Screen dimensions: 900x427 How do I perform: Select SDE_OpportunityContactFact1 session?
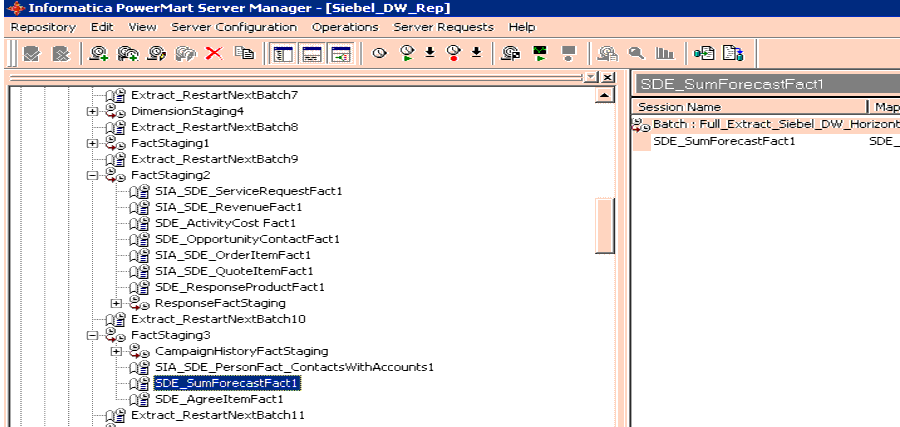point(247,239)
